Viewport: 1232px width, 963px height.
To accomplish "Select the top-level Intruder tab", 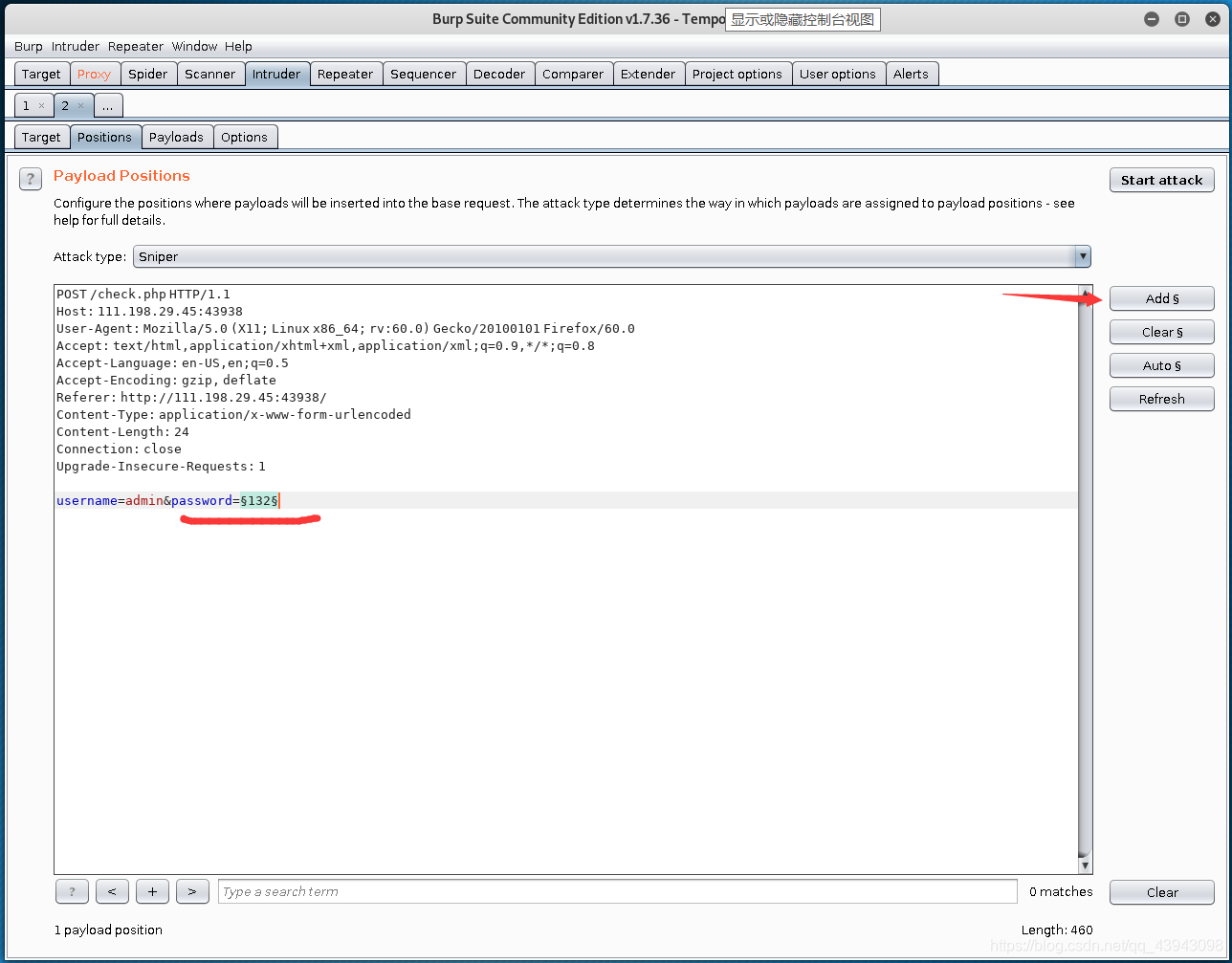I will pyautogui.click(x=276, y=74).
